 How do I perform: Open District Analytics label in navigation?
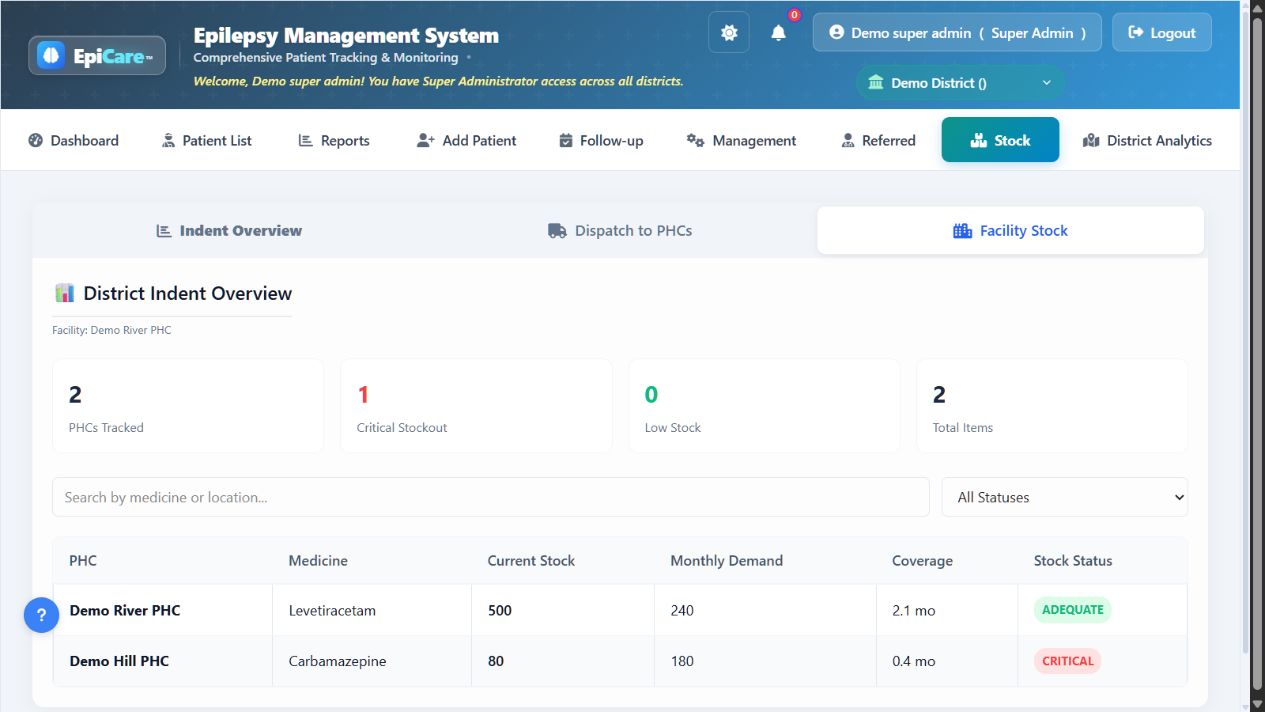(x=1159, y=140)
